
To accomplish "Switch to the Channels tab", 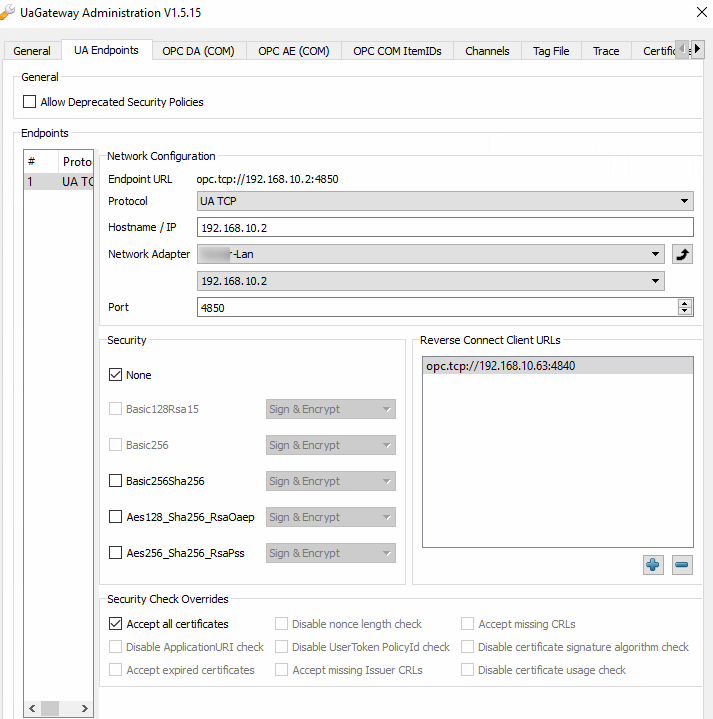I will click(487, 50).
